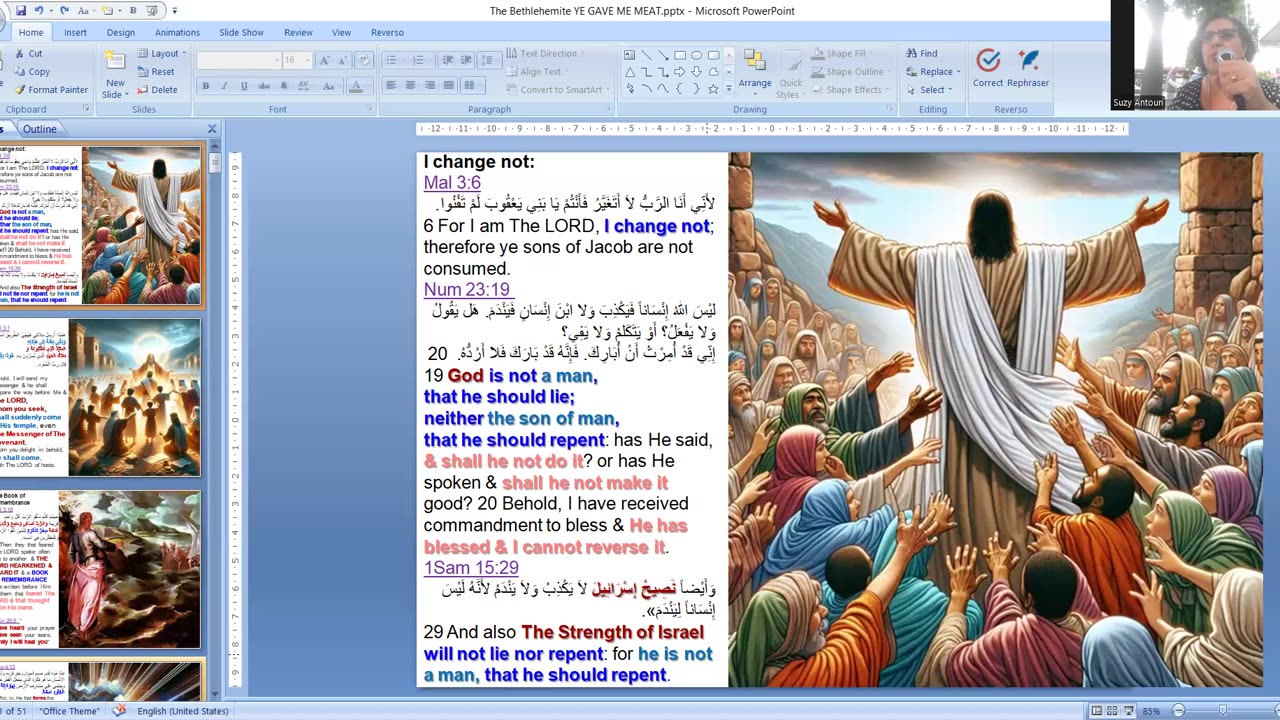The width and height of the screenshot is (1280, 720).
Task: Close the slides thumbnail pane
Action: [x=212, y=129]
